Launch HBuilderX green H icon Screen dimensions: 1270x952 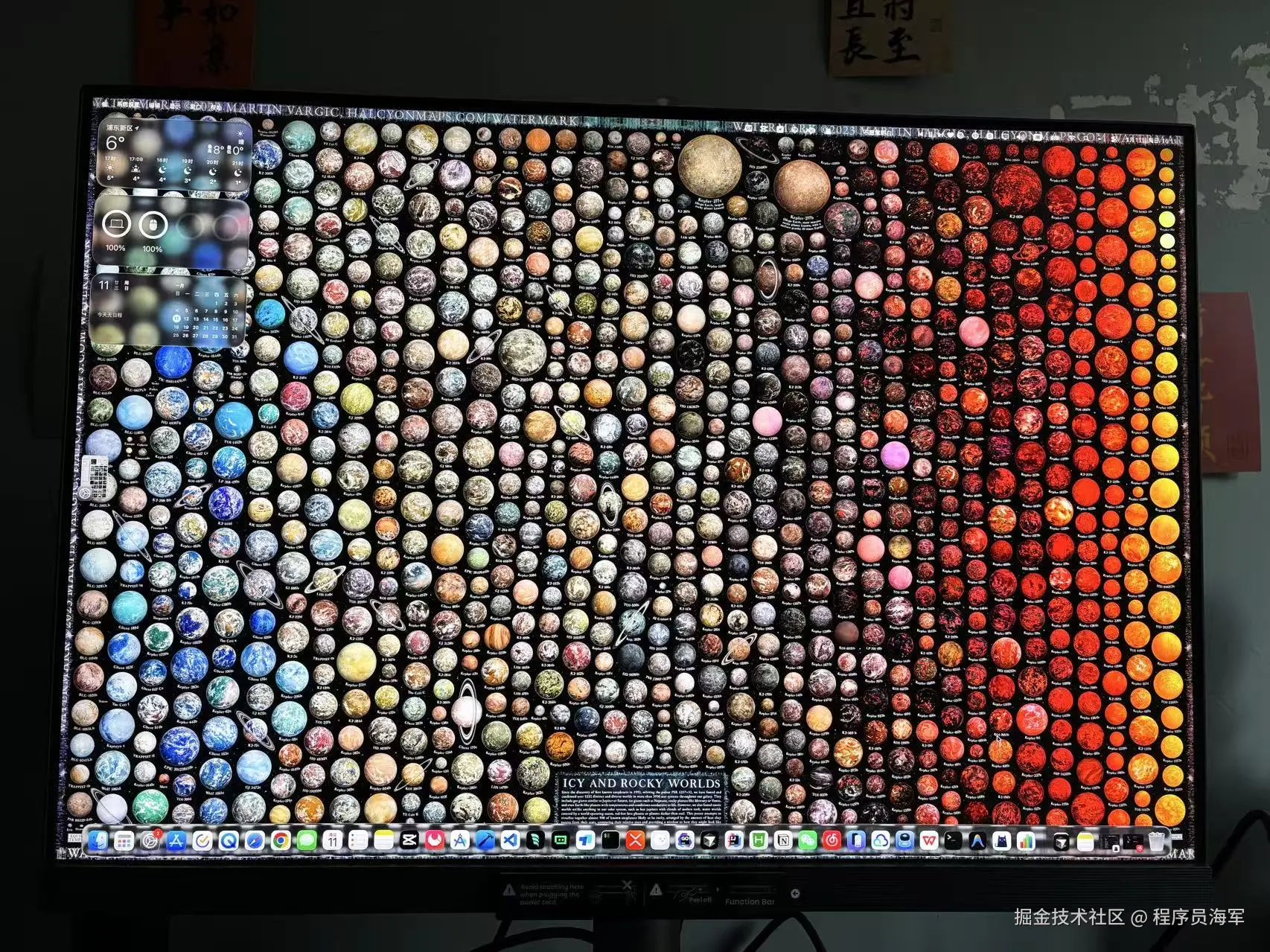point(759,840)
